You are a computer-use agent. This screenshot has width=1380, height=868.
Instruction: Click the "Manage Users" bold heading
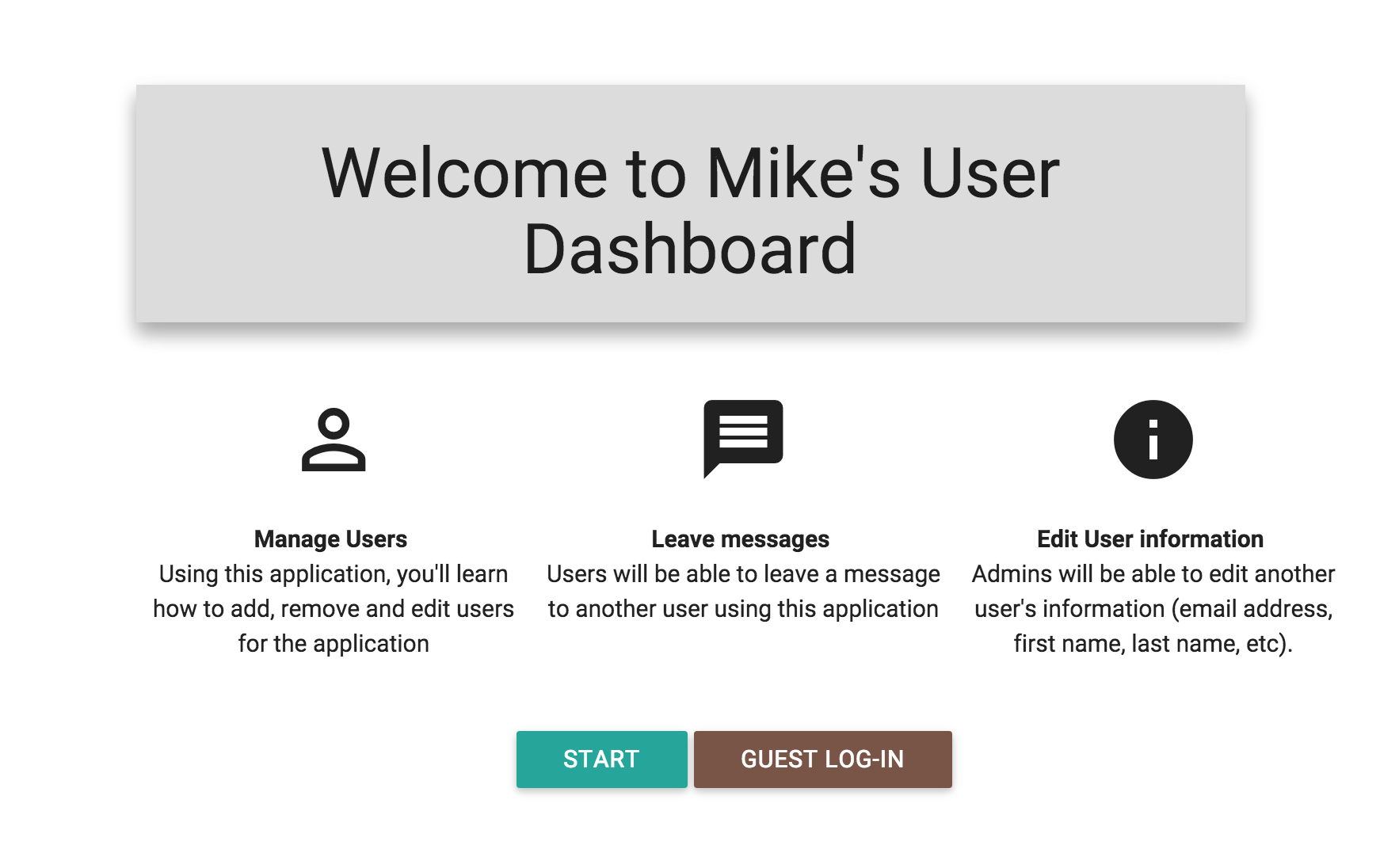click(330, 539)
